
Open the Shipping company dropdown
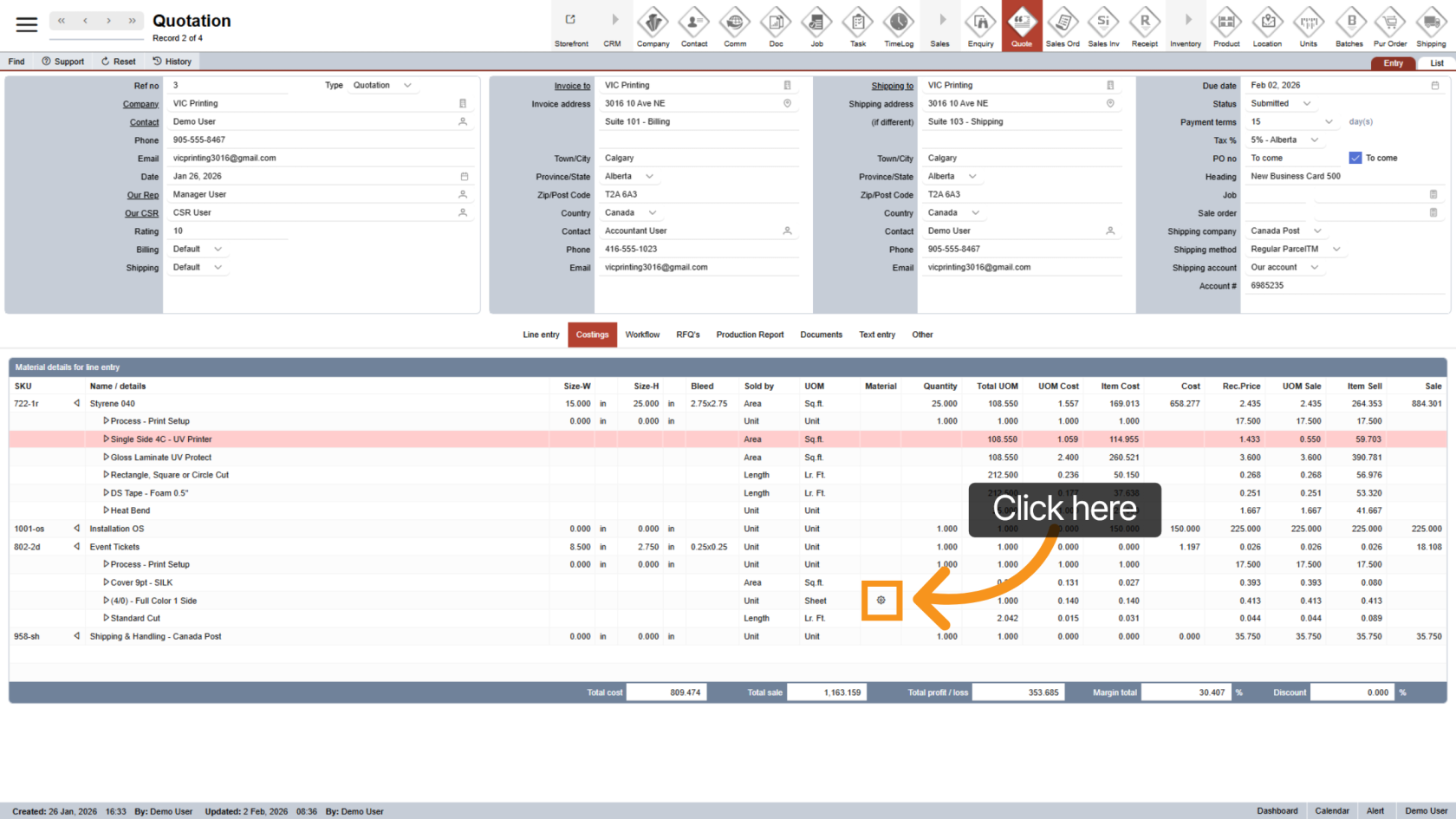coord(1317,231)
